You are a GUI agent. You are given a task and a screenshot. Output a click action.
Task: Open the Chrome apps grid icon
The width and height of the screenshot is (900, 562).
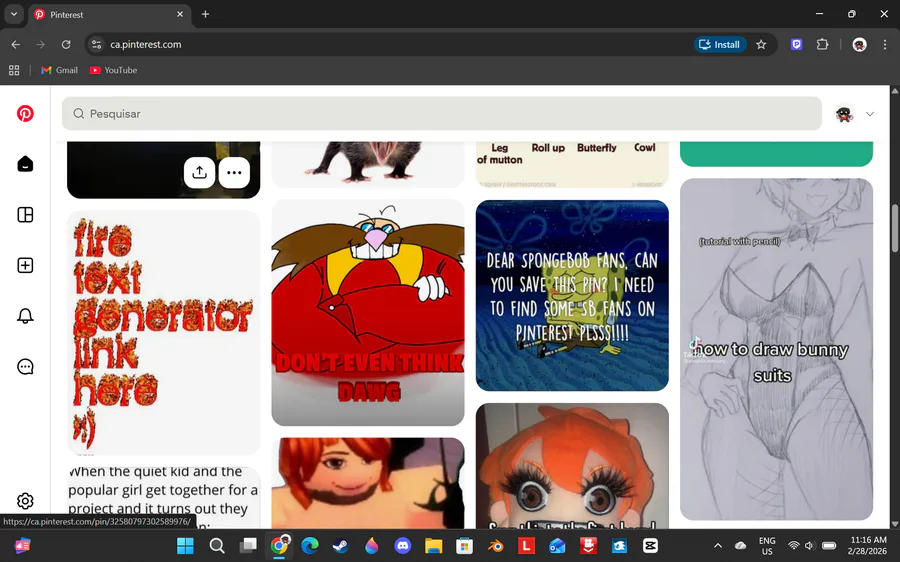pos(14,70)
